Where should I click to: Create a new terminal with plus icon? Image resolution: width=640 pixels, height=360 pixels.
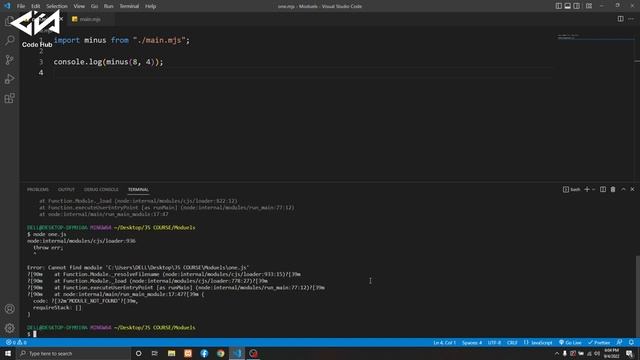point(587,189)
